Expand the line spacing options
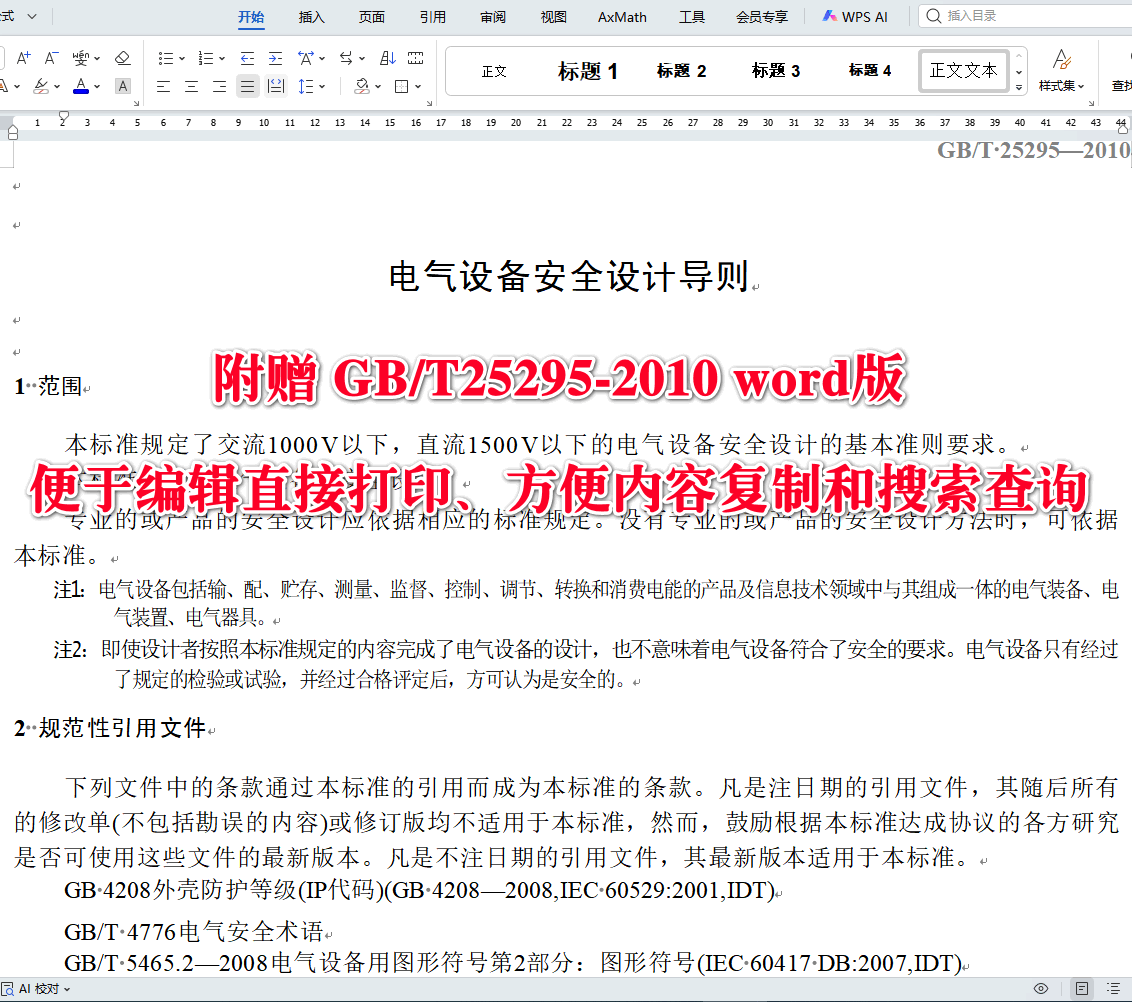The image size is (1132, 1002). pyautogui.click(x=322, y=87)
